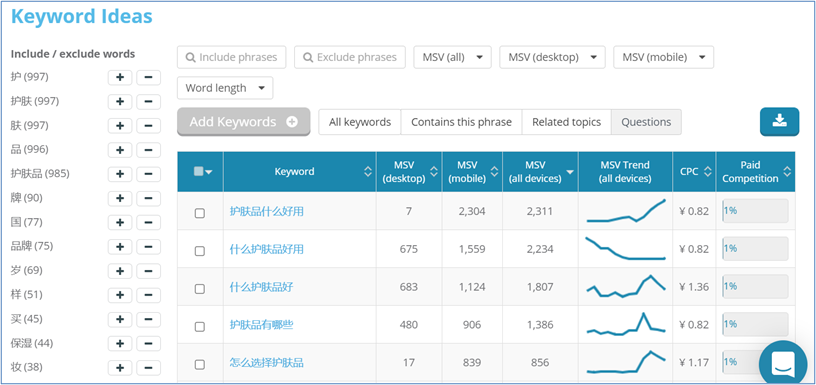The height and width of the screenshot is (385, 816).
Task: Exclude 护肤品 (985) minus button
Action: tap(148, 174)
